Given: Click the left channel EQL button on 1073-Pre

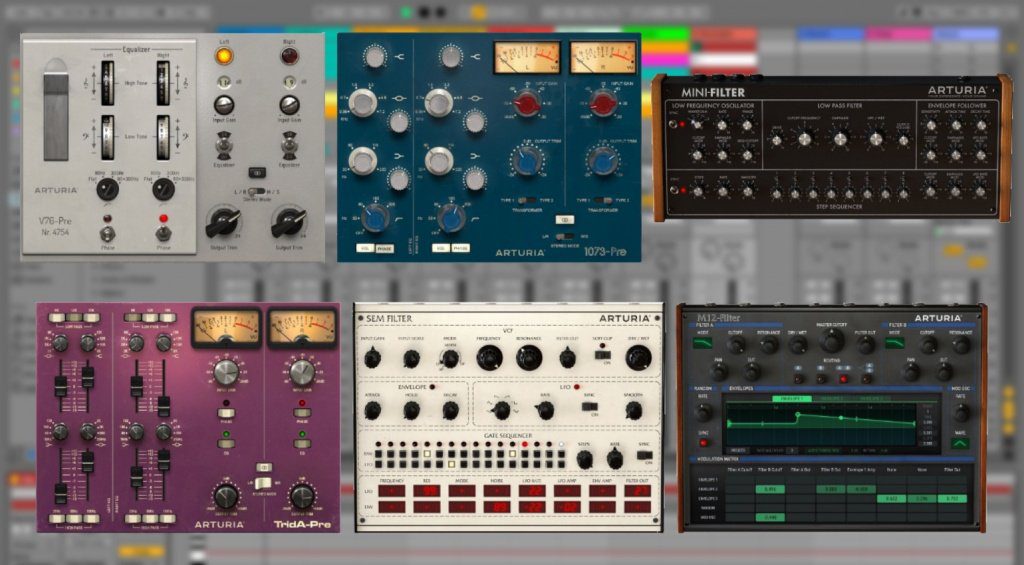Looking at the screenshot, I should [365, 248].
